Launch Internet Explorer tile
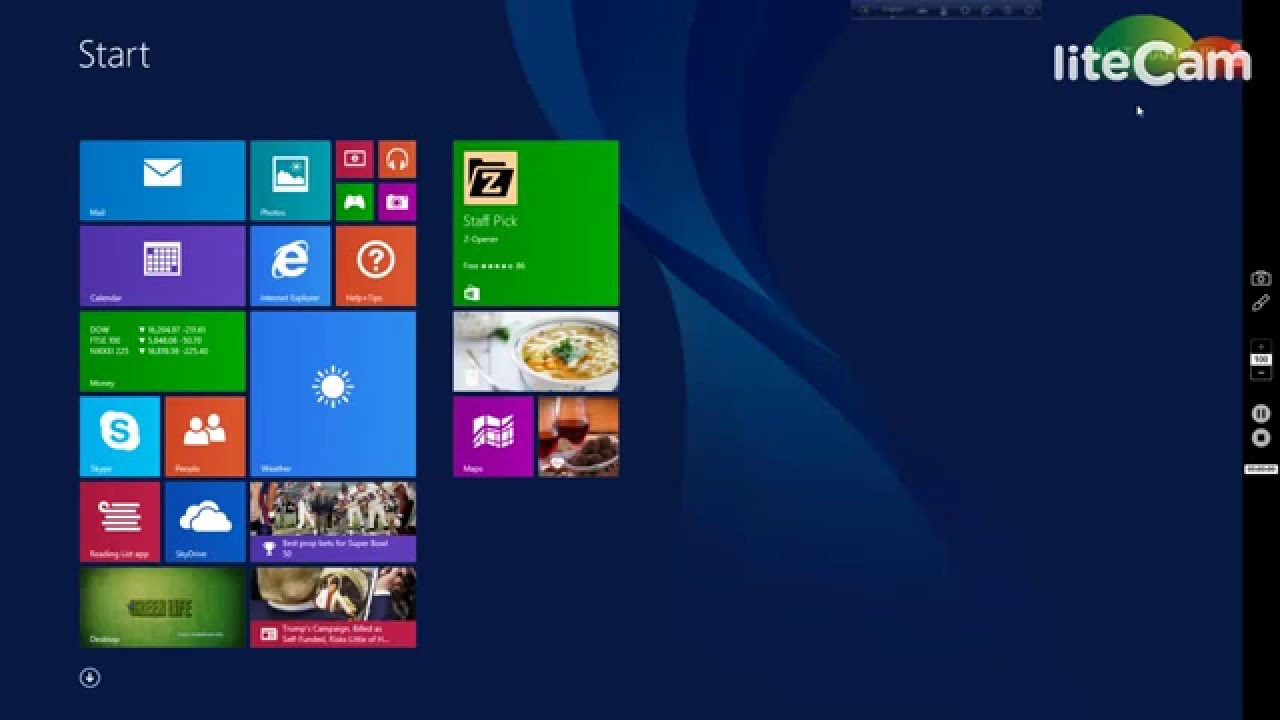Viewport: 1280px width, 720px height. coord(290,266)
